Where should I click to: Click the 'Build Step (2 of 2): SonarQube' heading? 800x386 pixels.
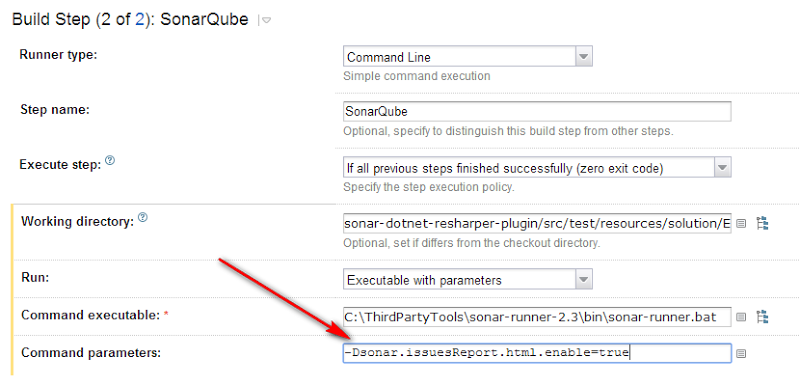[130, 19]
